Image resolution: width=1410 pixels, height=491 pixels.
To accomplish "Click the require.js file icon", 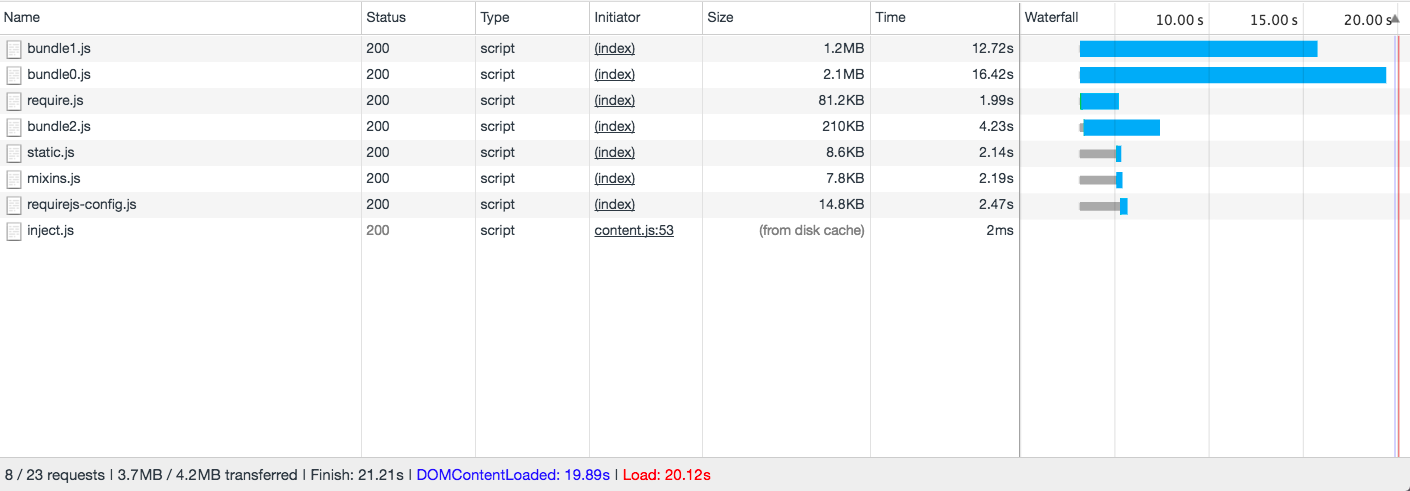I will pos(14,101).
